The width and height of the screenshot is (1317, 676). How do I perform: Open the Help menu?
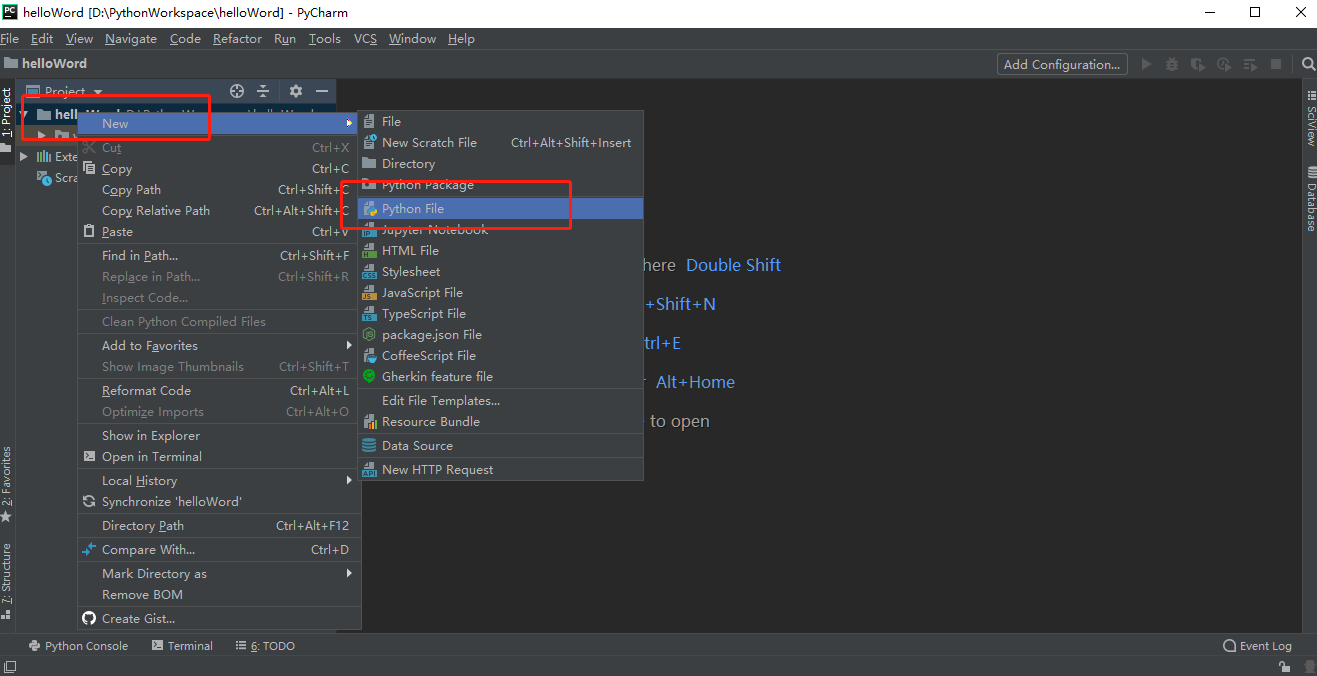[x=461, y=38]
